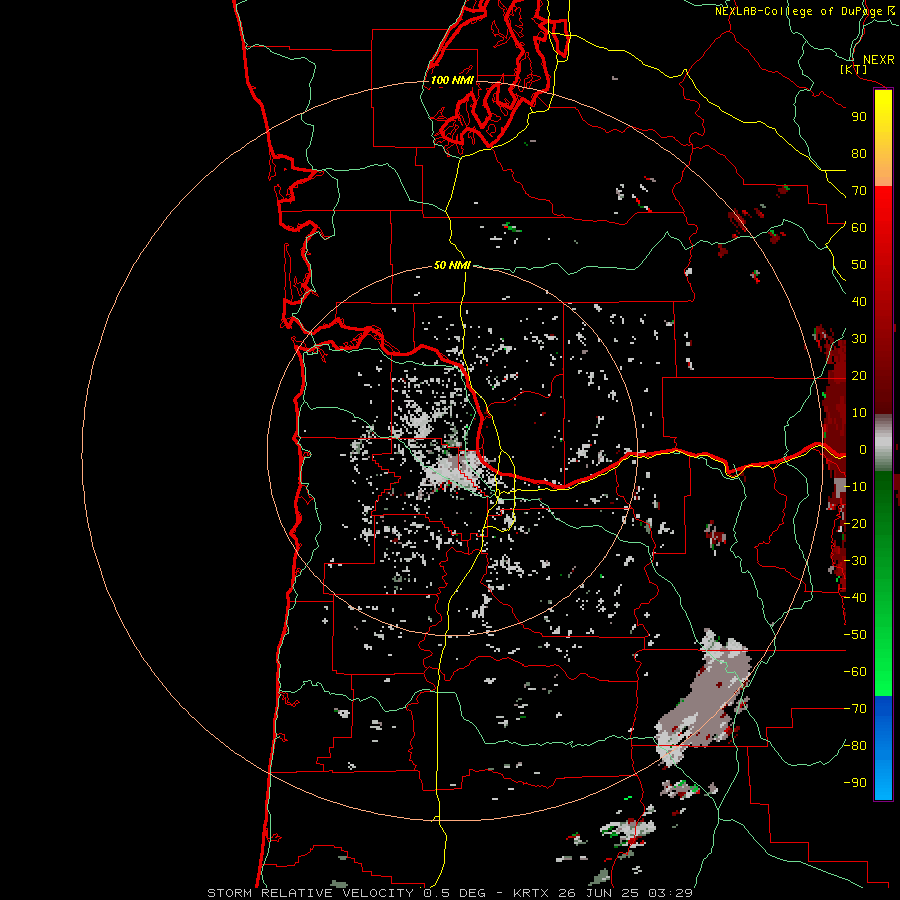Click the "90" positive scale value
The width and height of the screenshot is (900, 900).
click(859, 117)
